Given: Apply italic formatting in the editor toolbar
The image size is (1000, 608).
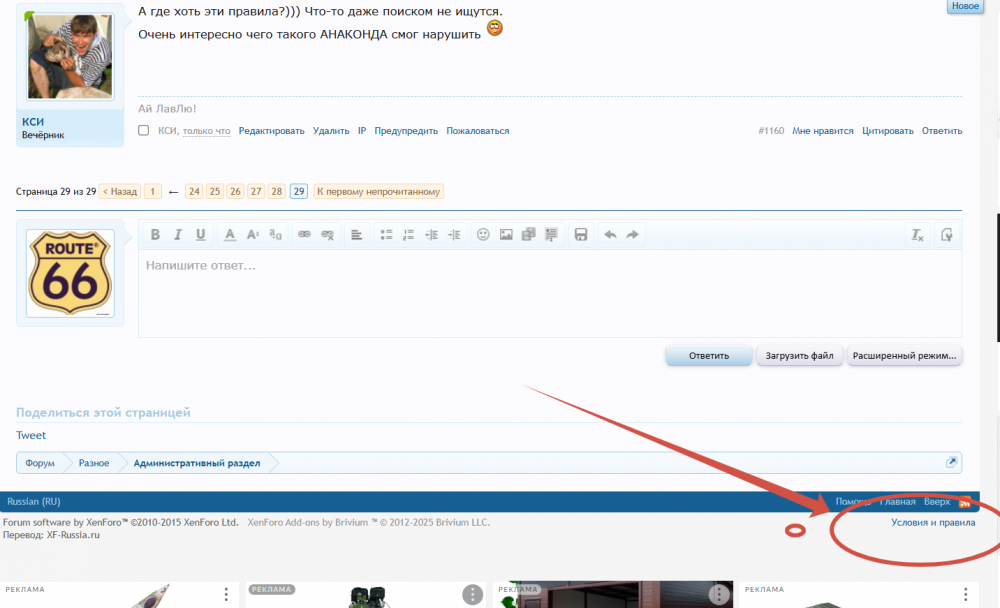Looking at the screenshot, I should point(178,235).
